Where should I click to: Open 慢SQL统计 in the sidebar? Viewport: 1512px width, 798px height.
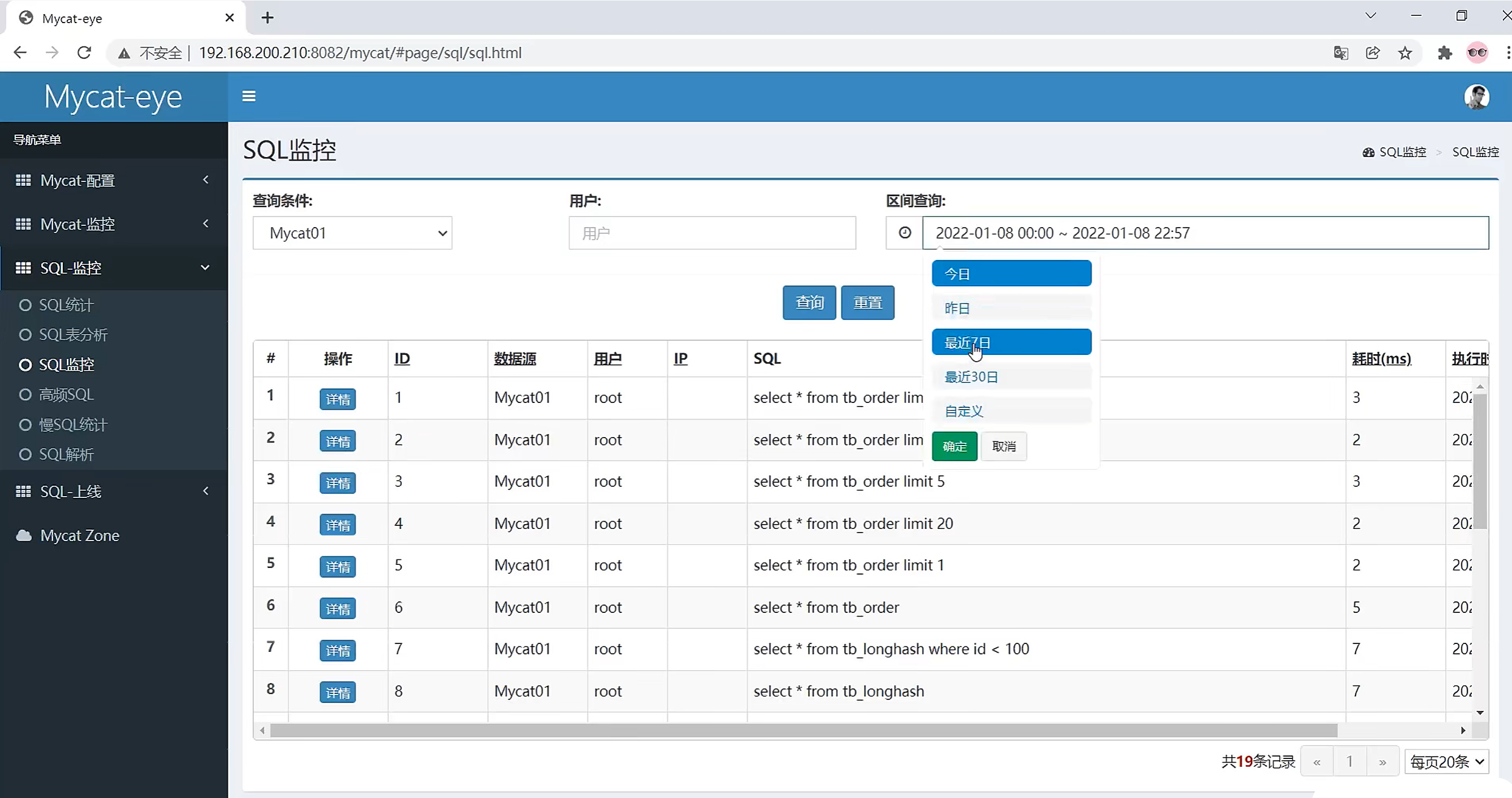(73, 424)
